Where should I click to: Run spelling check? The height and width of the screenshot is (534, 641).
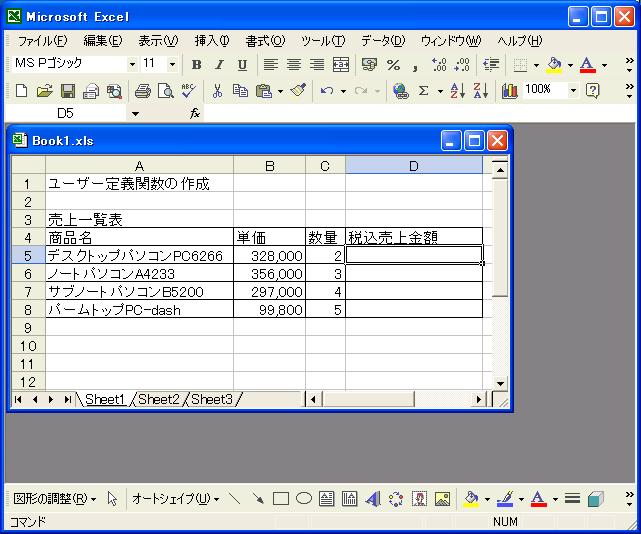point(189,90)
